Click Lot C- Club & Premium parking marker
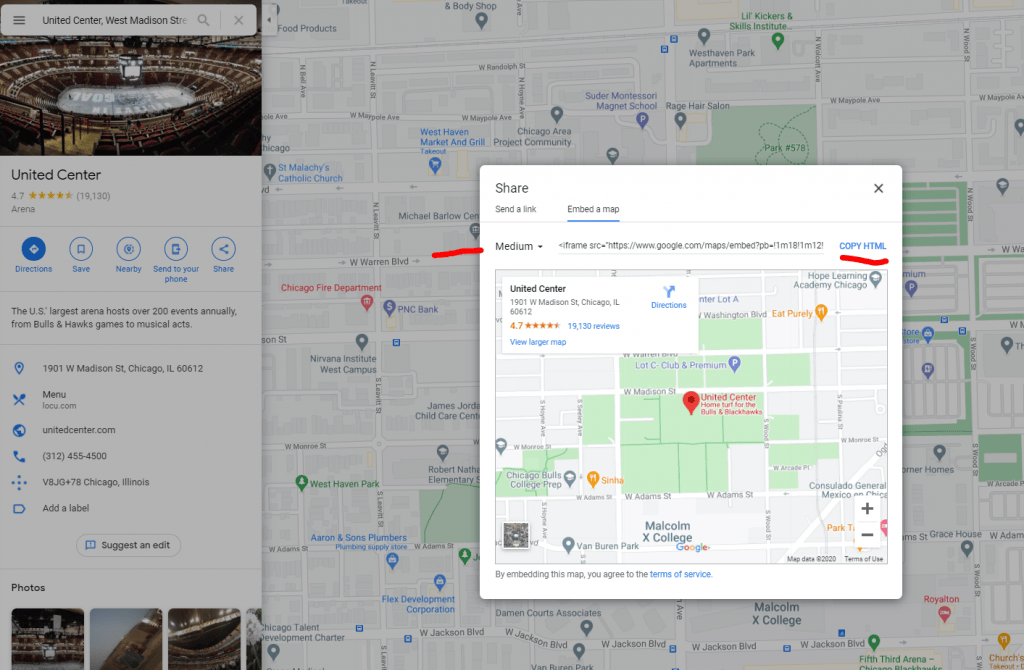 [x=734, y=364]
